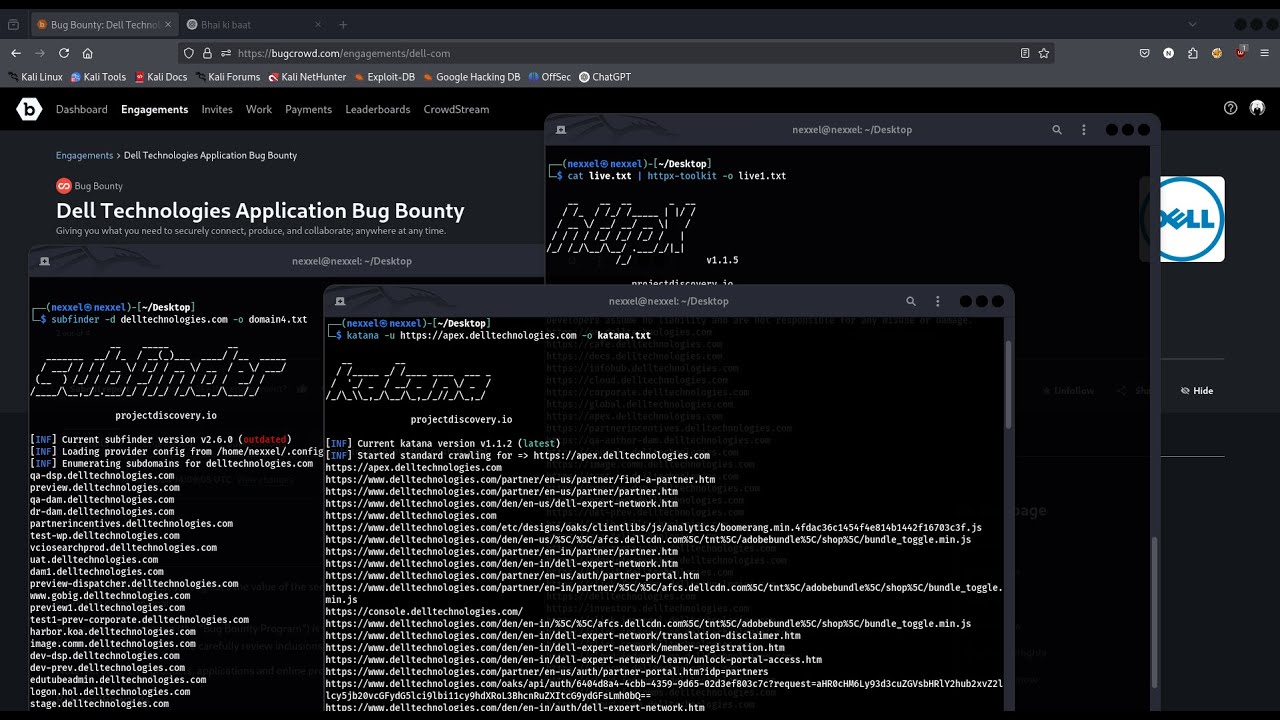Open the Kali Linux bookmark
Image resolution: width=1280 pixels, height=720 pixels.
35,77
